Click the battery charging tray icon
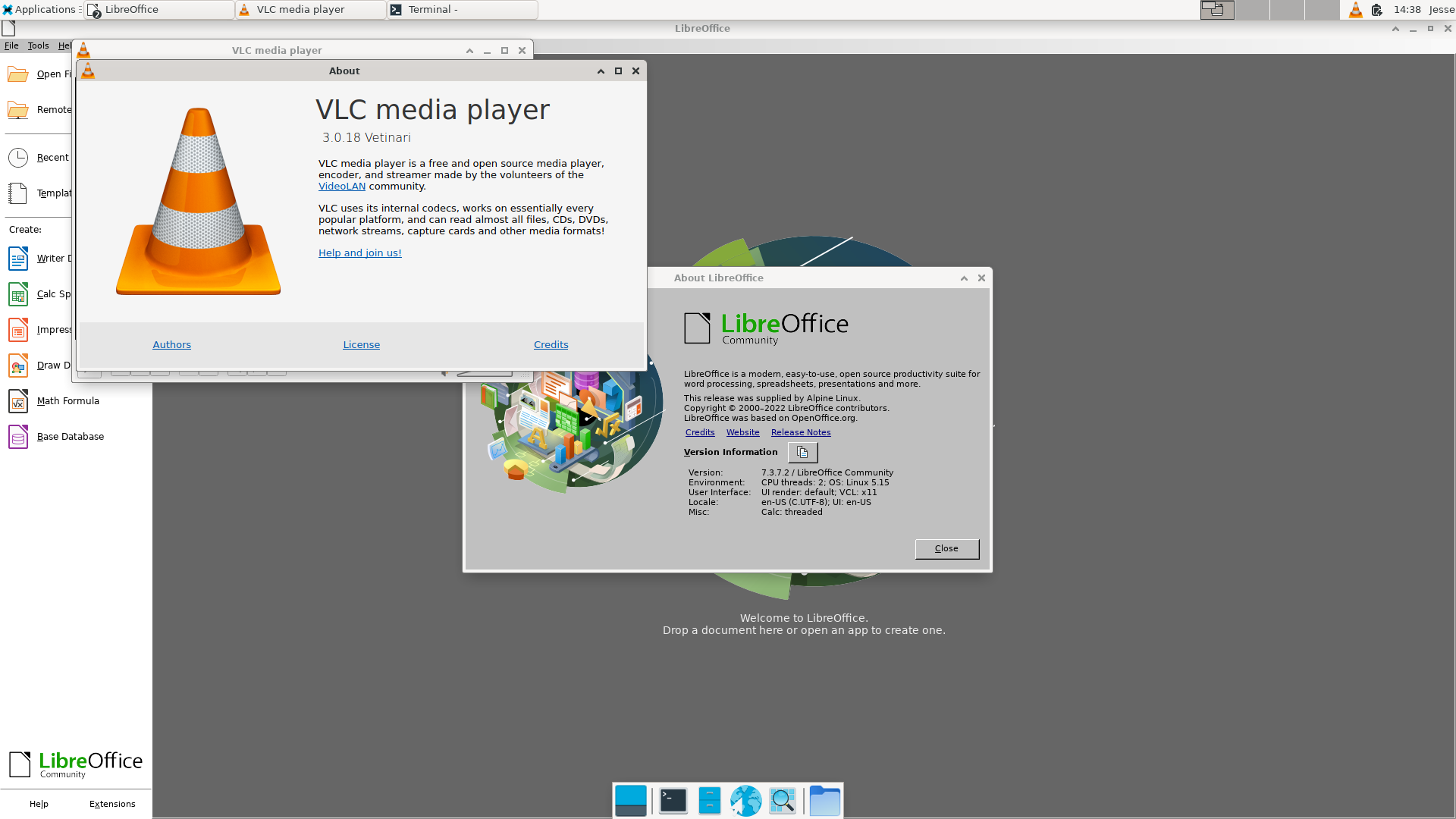The height and width of the screenshot is (819, 1456). (1377, 10)
